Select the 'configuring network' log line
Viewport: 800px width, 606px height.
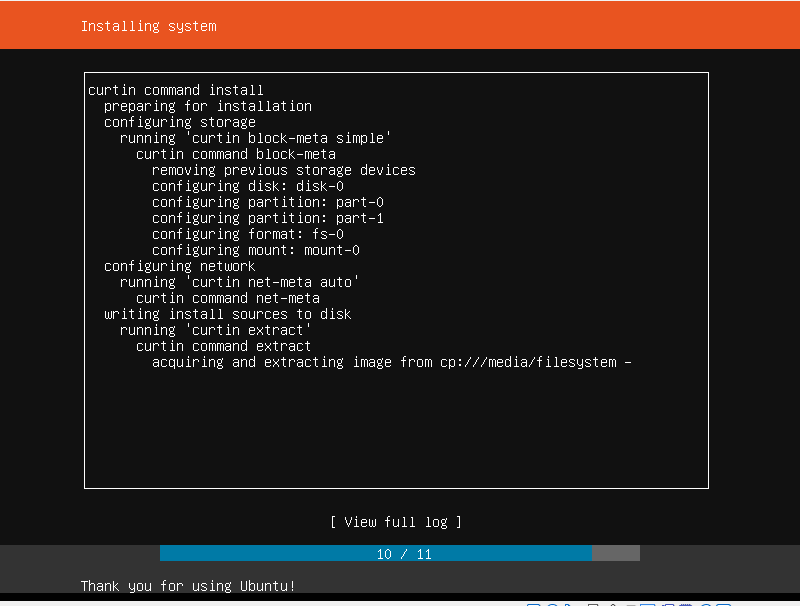180,266
